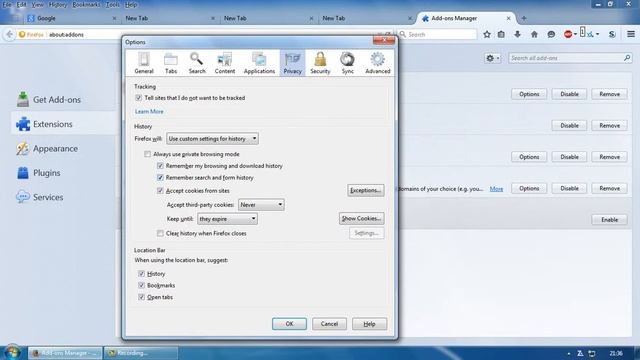Toggle Open tabs location bar suggestion

141,297
